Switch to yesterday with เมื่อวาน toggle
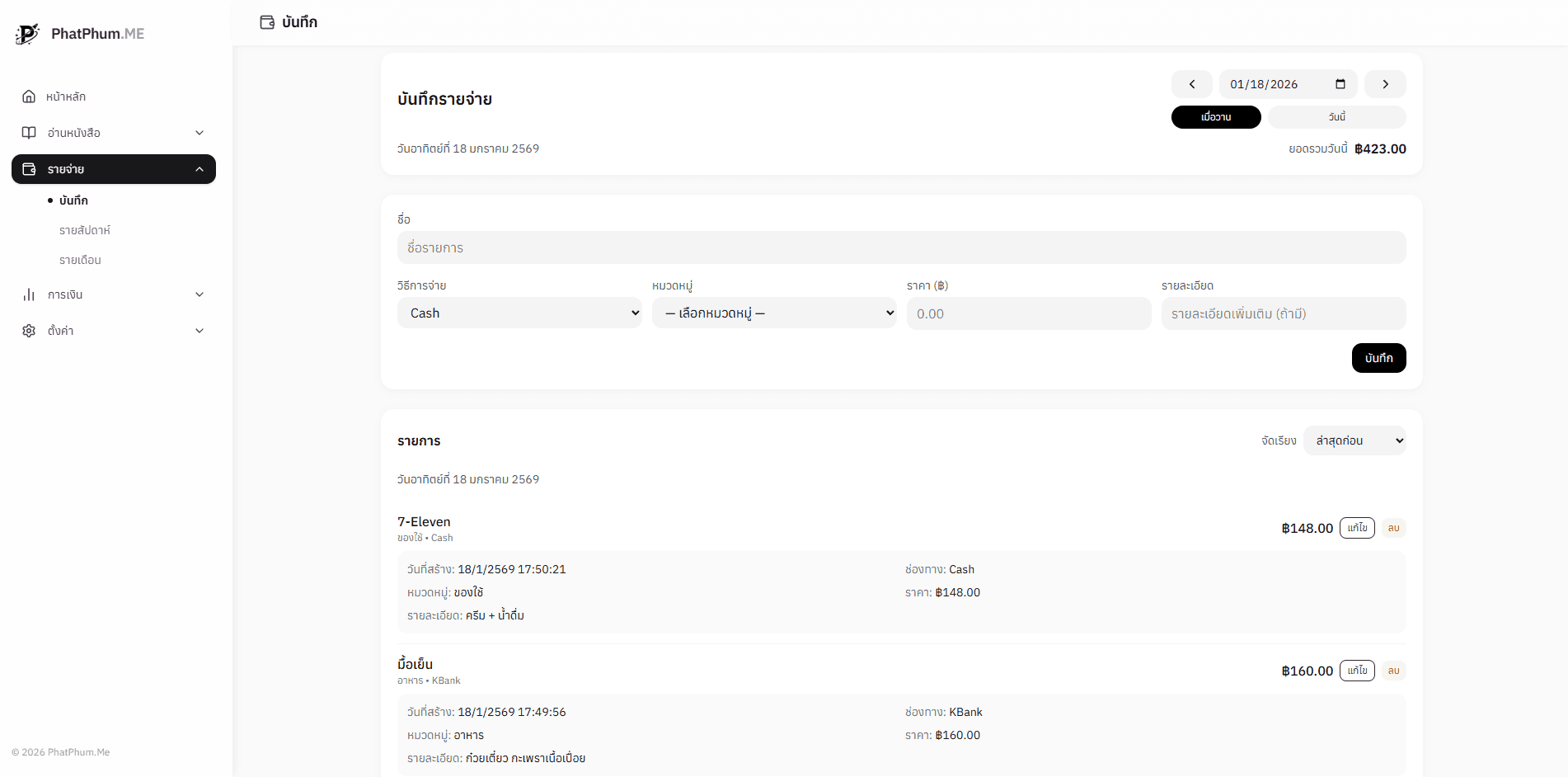Image resolution: width=1568 pixels, height=777 pixels. point(1215,117)
